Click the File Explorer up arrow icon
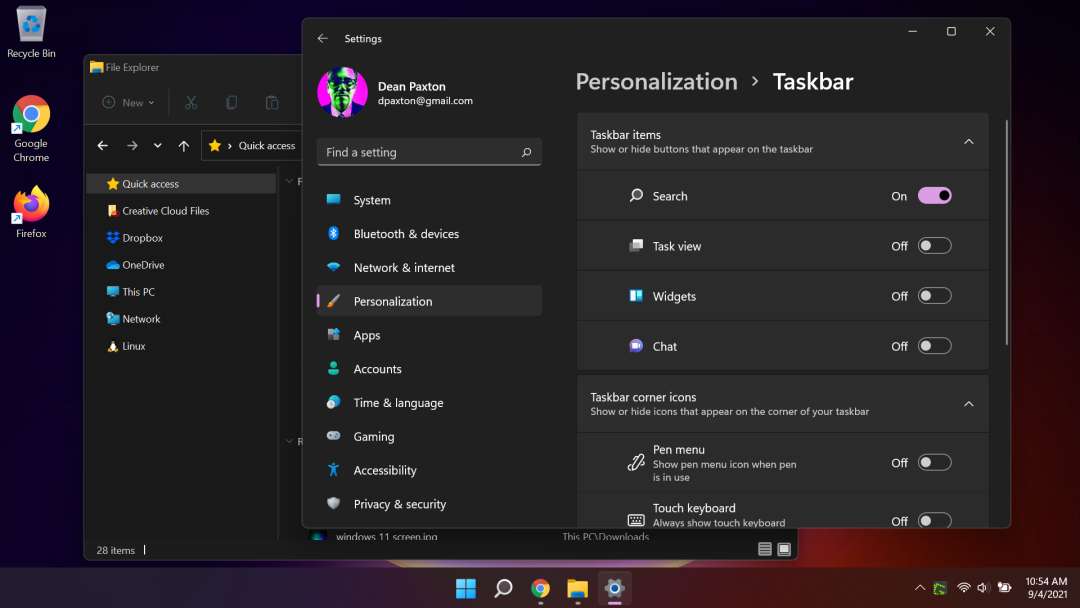The width and height of the screenshot is (1080, 608). [183, 146]
